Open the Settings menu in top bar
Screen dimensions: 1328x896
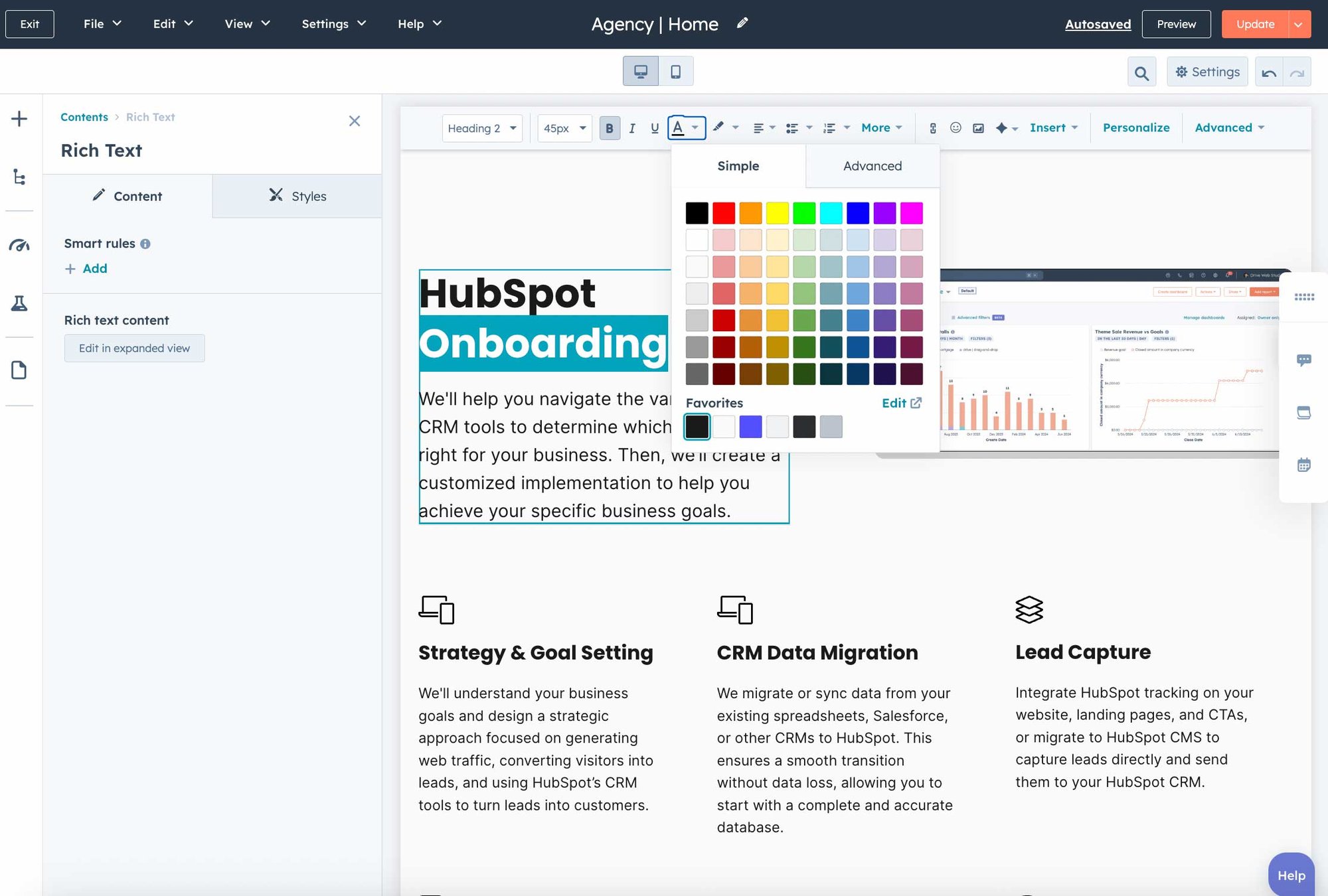click(333, 24)
